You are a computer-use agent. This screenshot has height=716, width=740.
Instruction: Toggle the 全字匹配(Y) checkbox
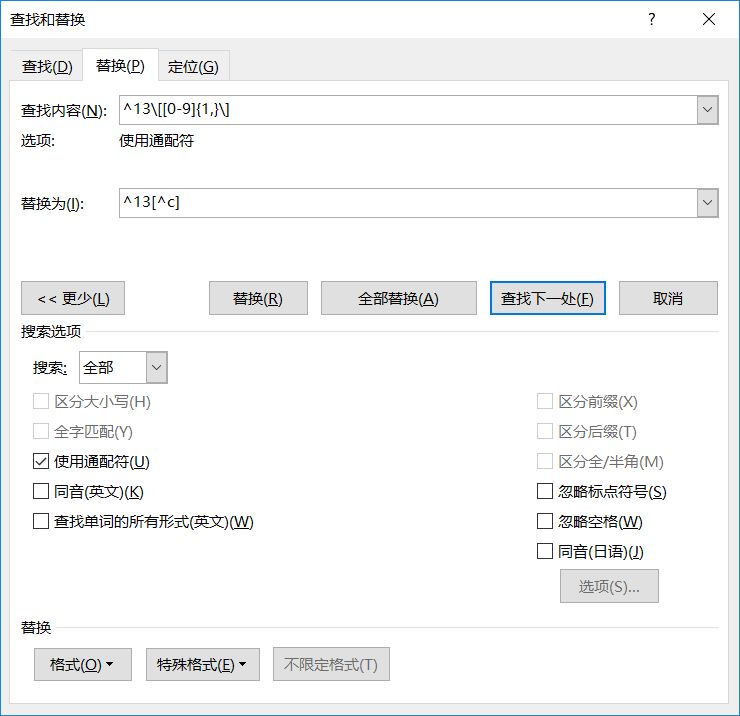click(x=41, y=431)
